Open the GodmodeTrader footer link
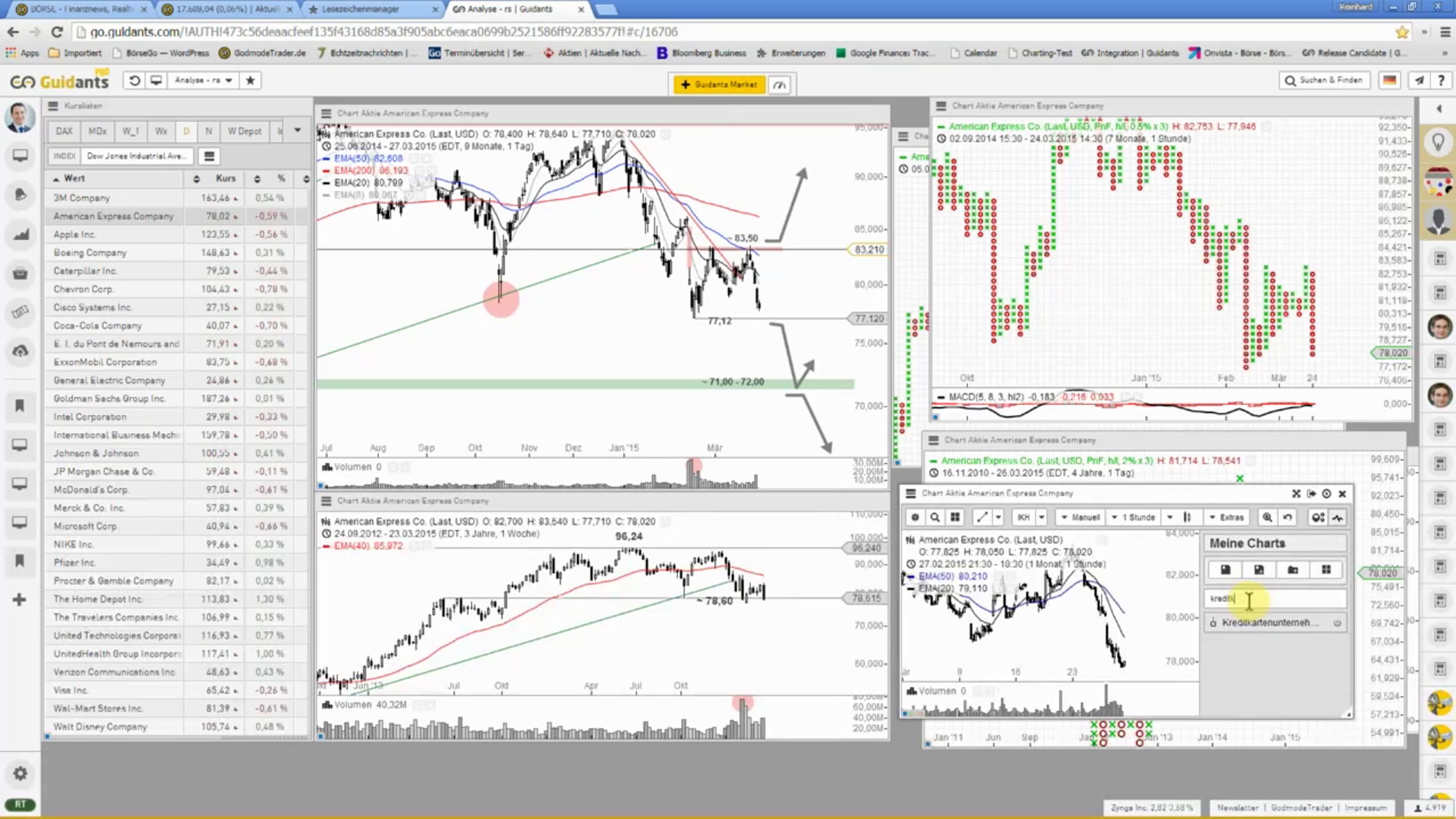This screenshot has width=1456, height=819. tap(1301, 807)
